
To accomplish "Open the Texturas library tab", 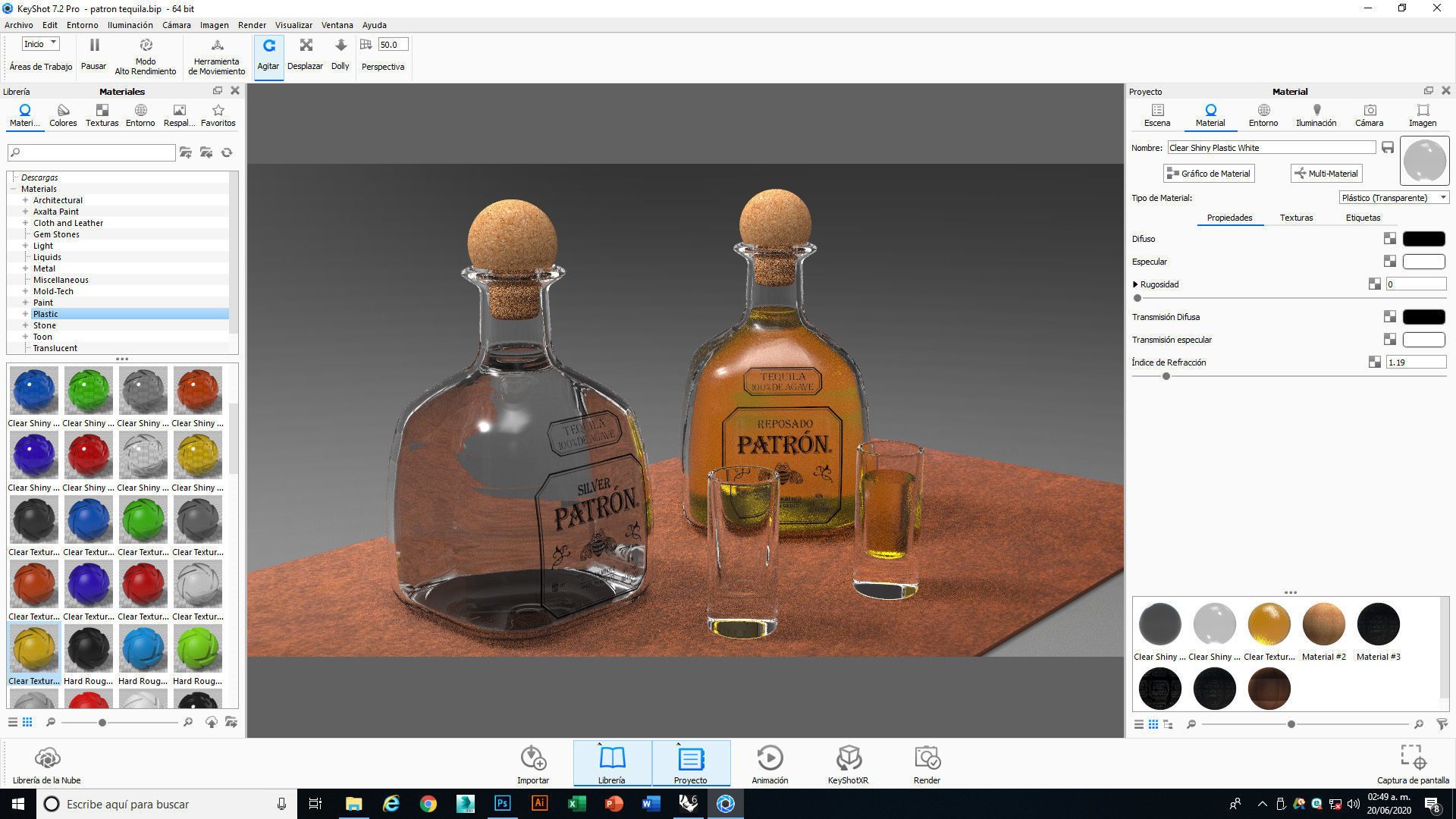I will pyautogui.click(x=102, y=115).
